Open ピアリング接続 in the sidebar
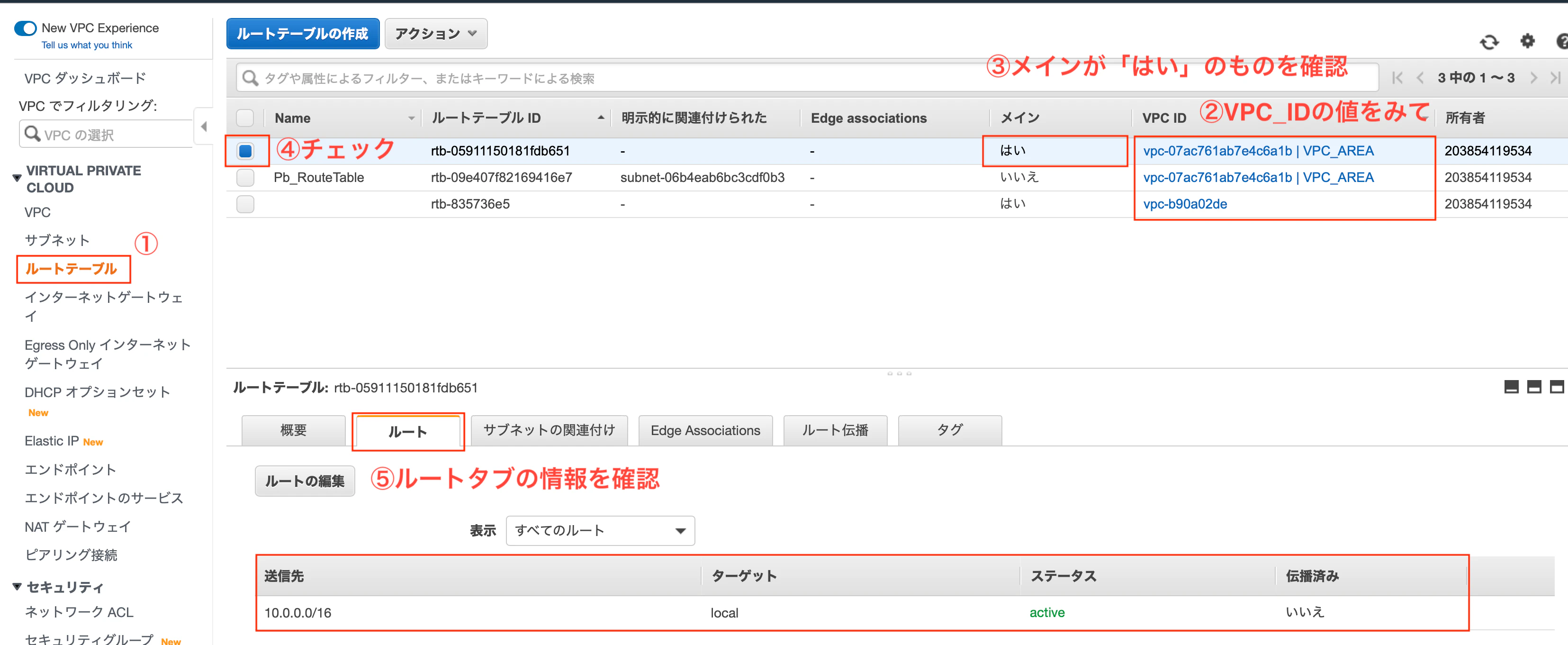Image resolution: width=1568 pixels, height=645 pixels. (71, 555)
